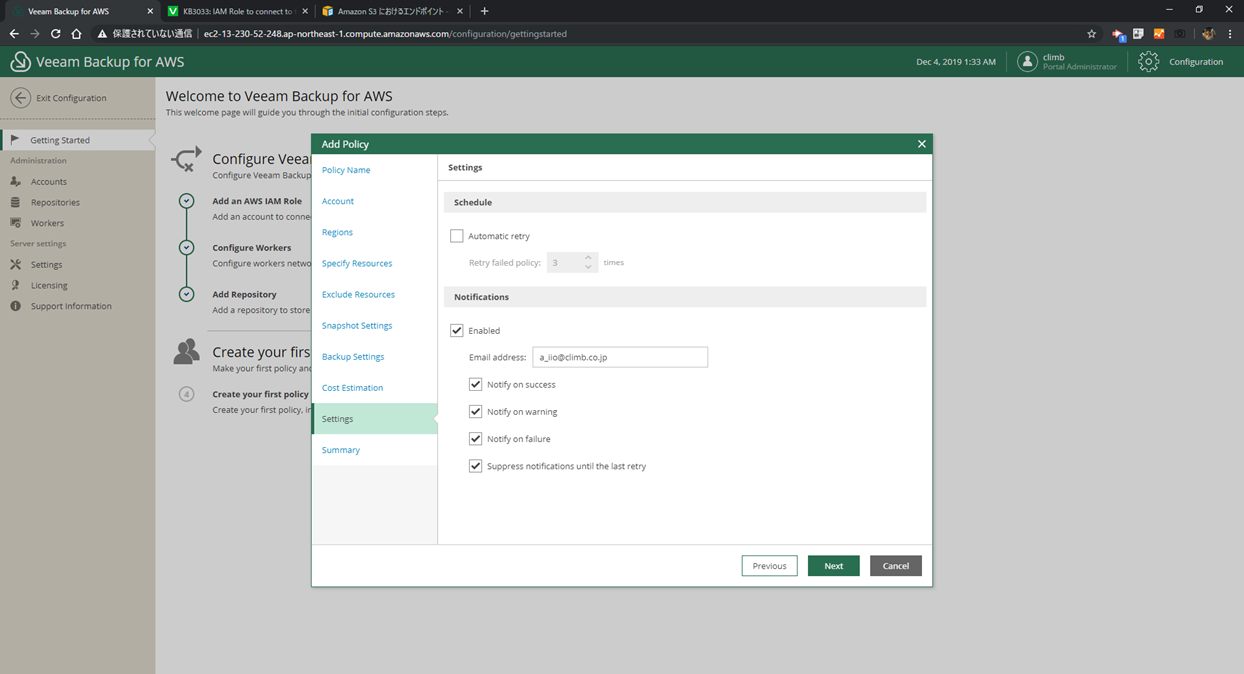Click the Email address input field
The width and height of the screenshot is (1244, 674).
coord(620,357)
